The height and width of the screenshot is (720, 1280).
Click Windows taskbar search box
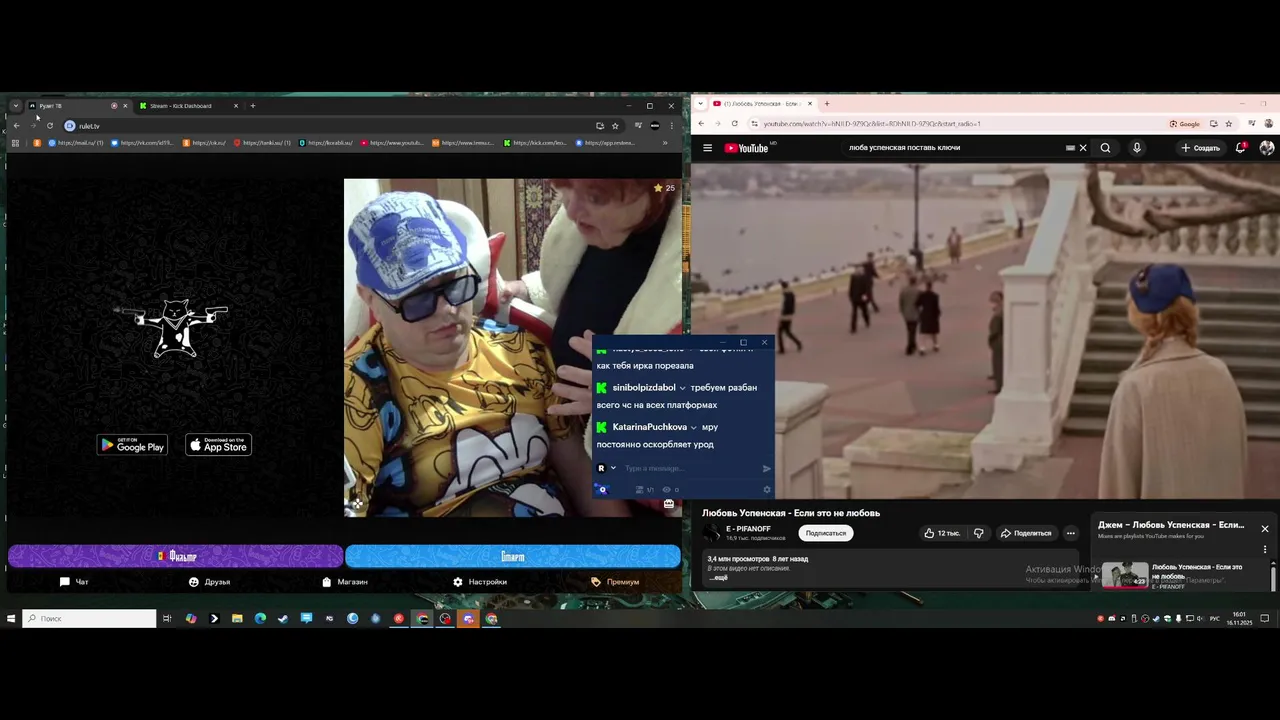pyautogui.click(x=90, y=618)
